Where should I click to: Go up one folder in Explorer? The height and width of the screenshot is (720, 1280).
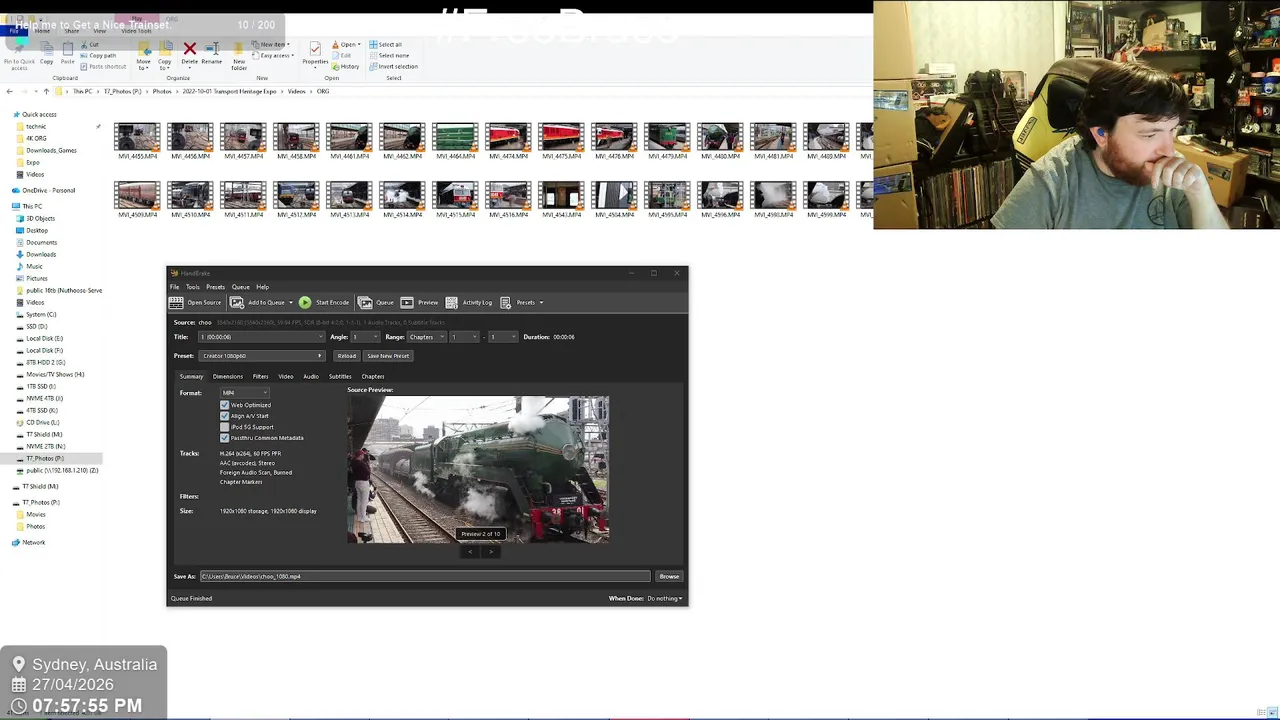[46, 91]
